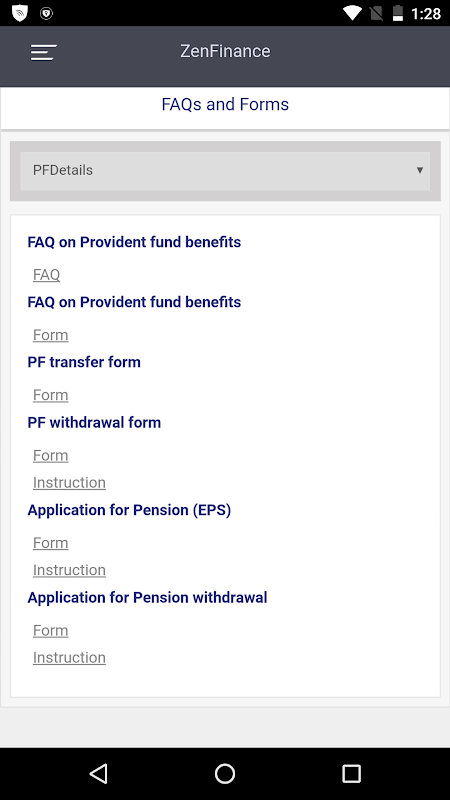Viewport: 450px width, 800px height.
Task: Open Form link under second Provident fund benefits
Action: tap(51, 335)
